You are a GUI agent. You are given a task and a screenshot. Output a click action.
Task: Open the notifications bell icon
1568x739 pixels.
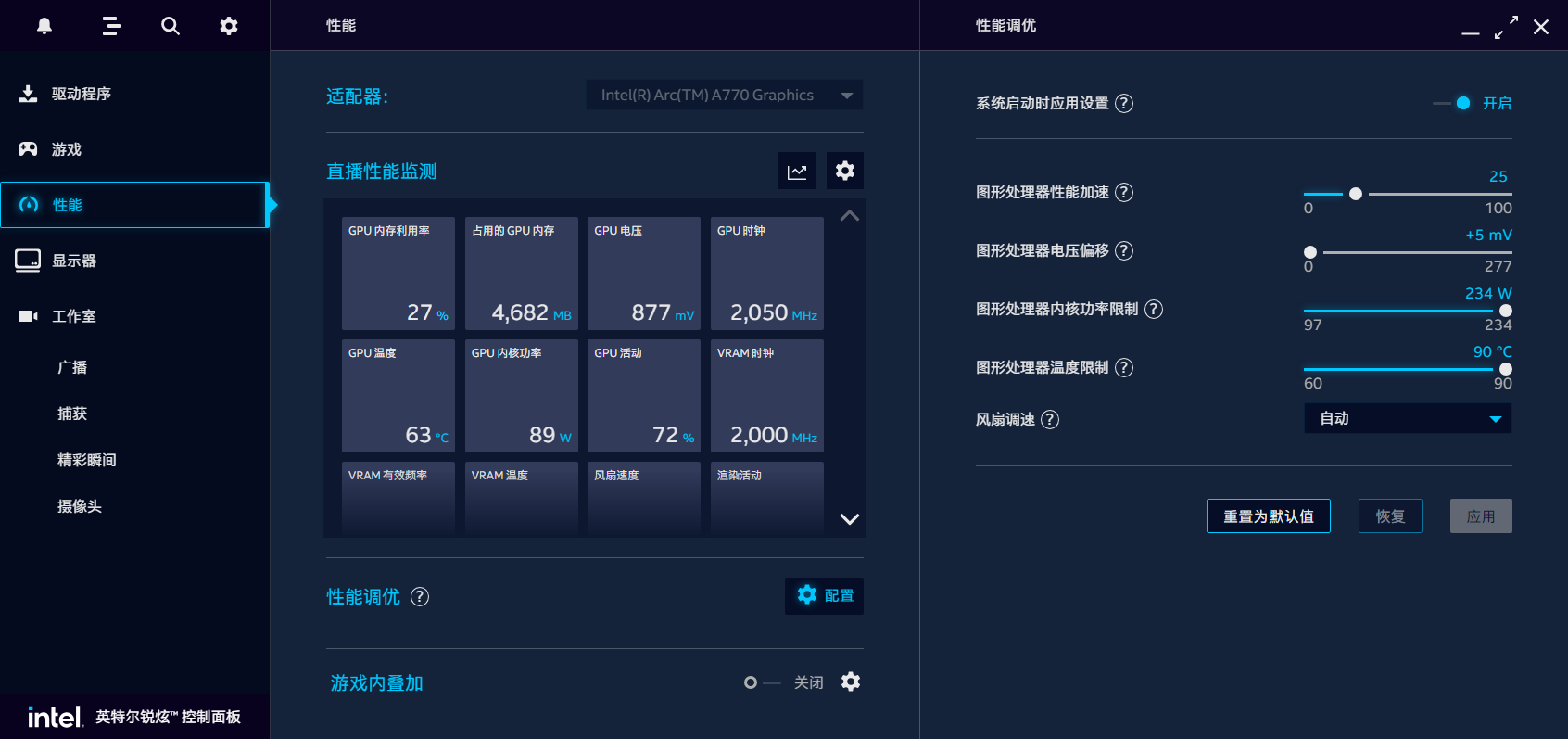tap(44, 26)
